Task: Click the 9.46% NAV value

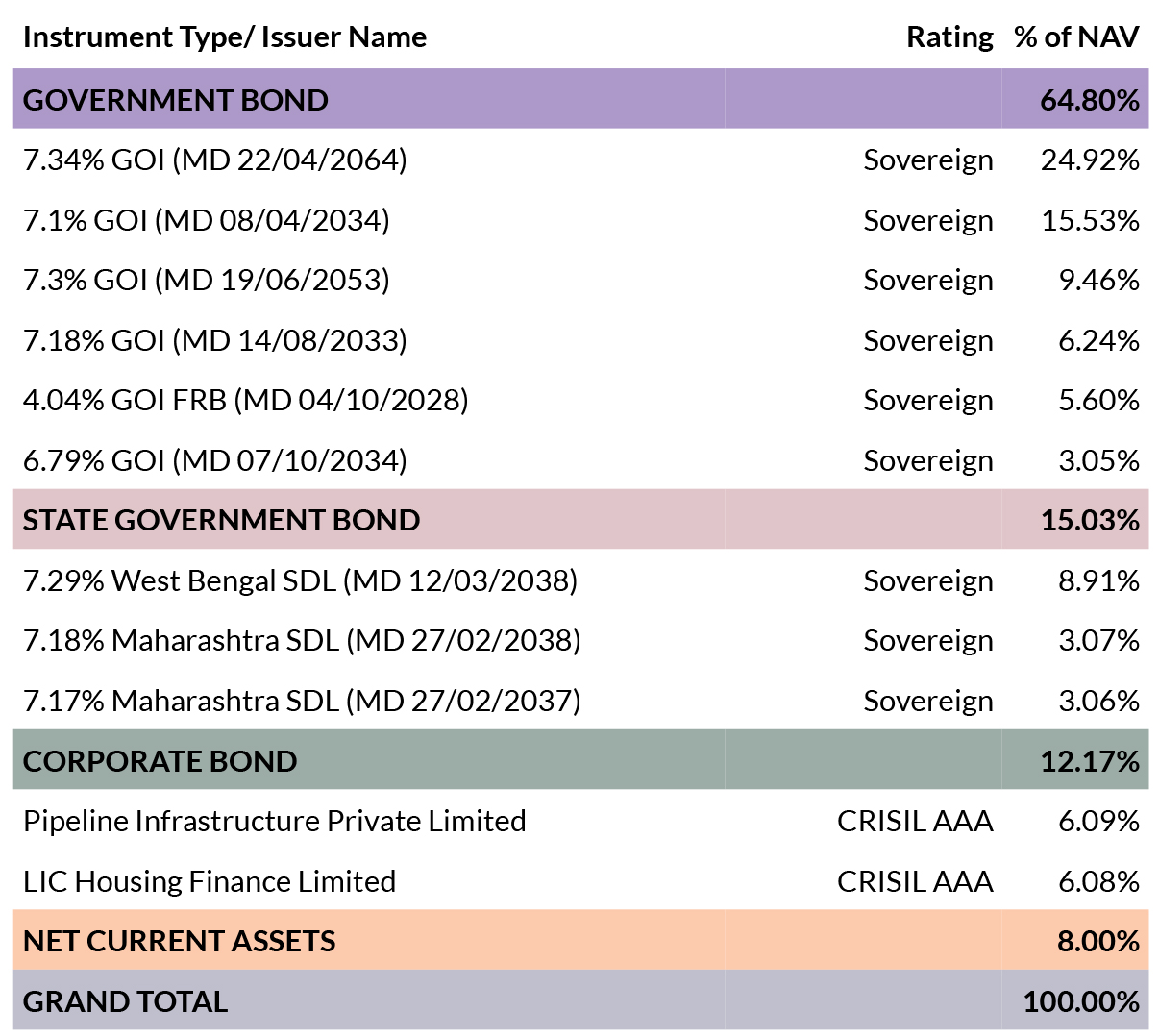Action: click(1098, 280)
